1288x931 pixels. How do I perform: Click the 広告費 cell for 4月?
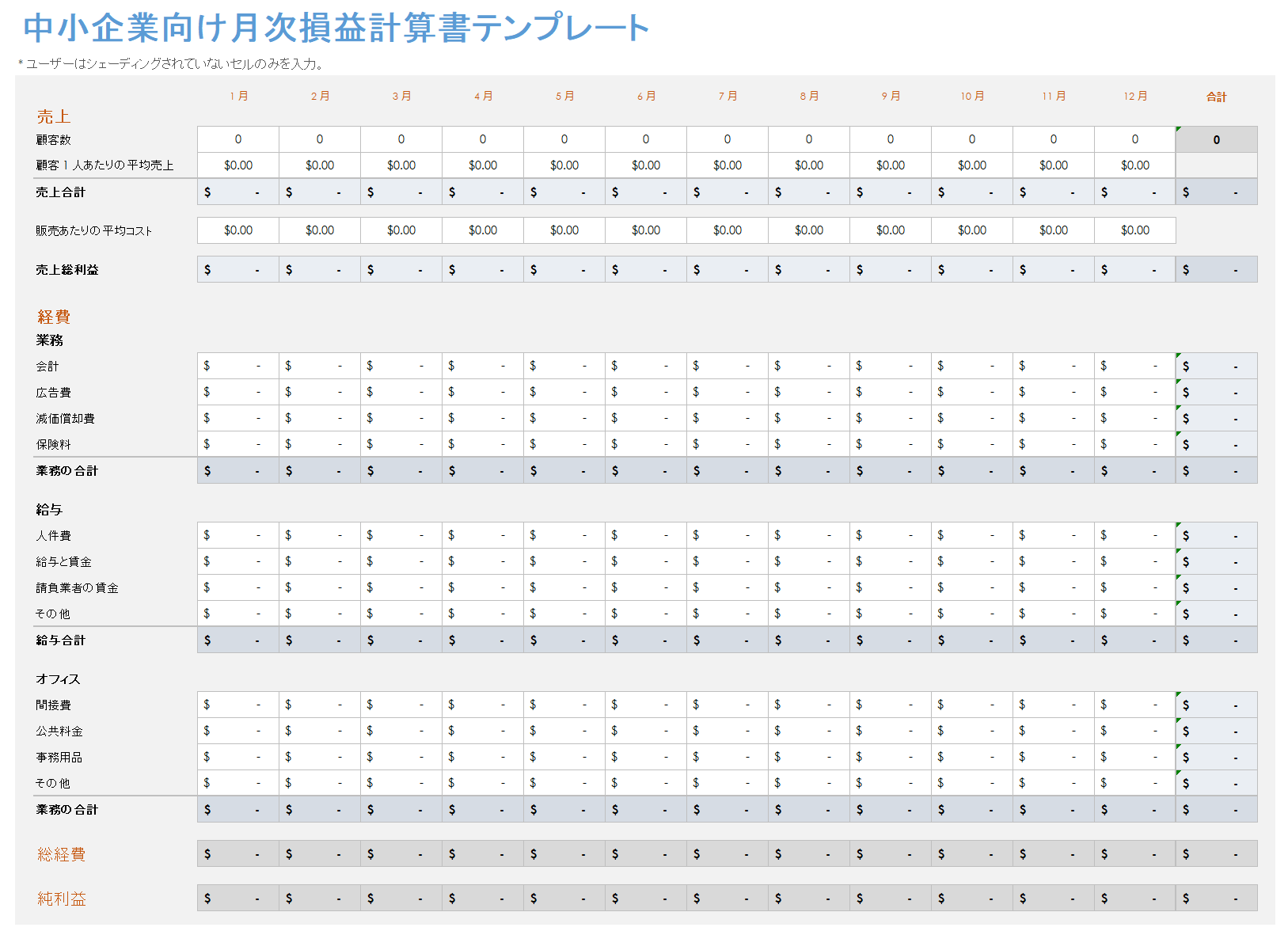click(x=483, y=392)
